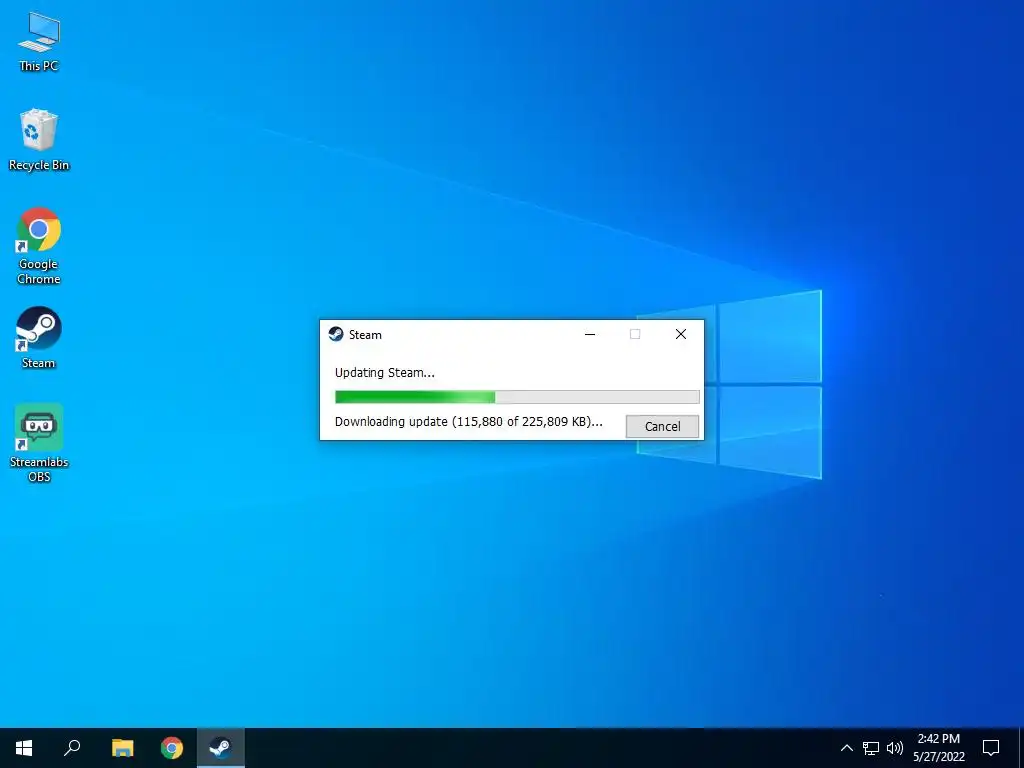The width and height of the screenshot is (1024, 768).
Task: Minimize the Steam update dialog
Action: pos(590,334)
